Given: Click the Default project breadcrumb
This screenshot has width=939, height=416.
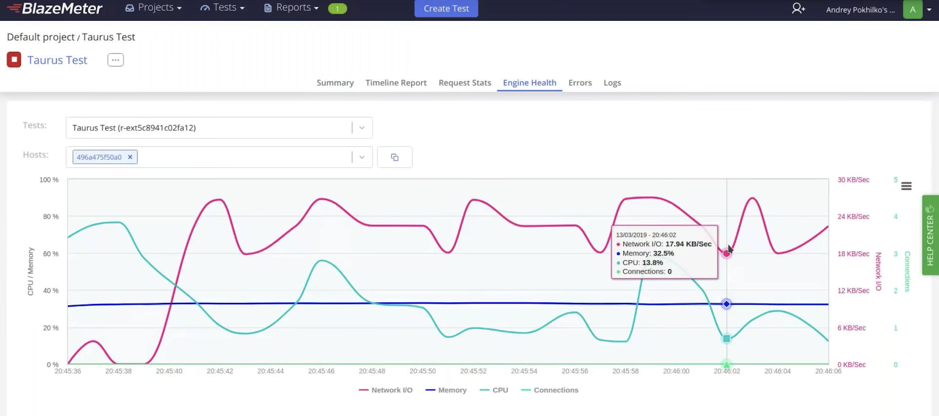Looking at the screenshot, I should tap(40, 37).
